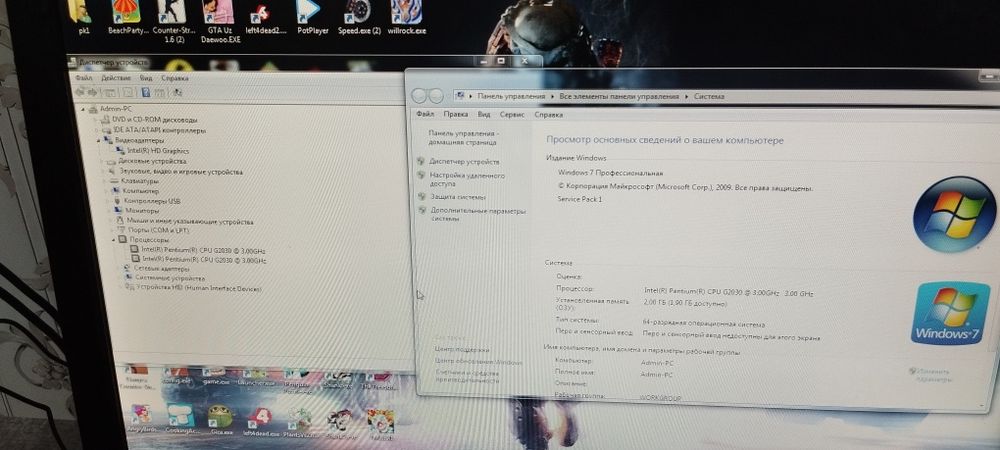Open Вид menu in Device Manager

(146, 78)
